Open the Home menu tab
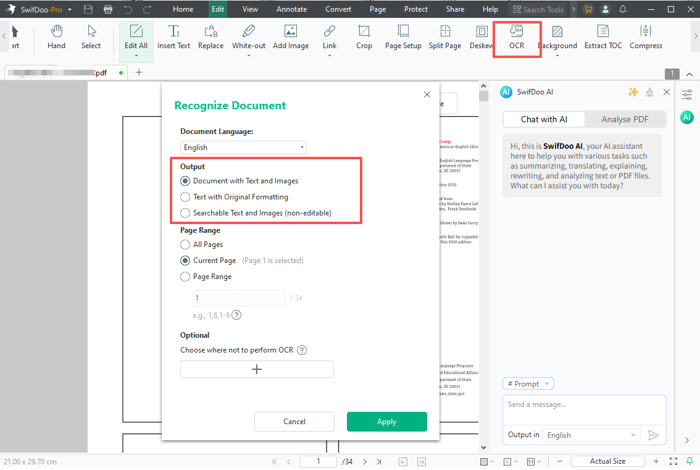The width and height of the screenshot is (700, 470). [183, 9]
